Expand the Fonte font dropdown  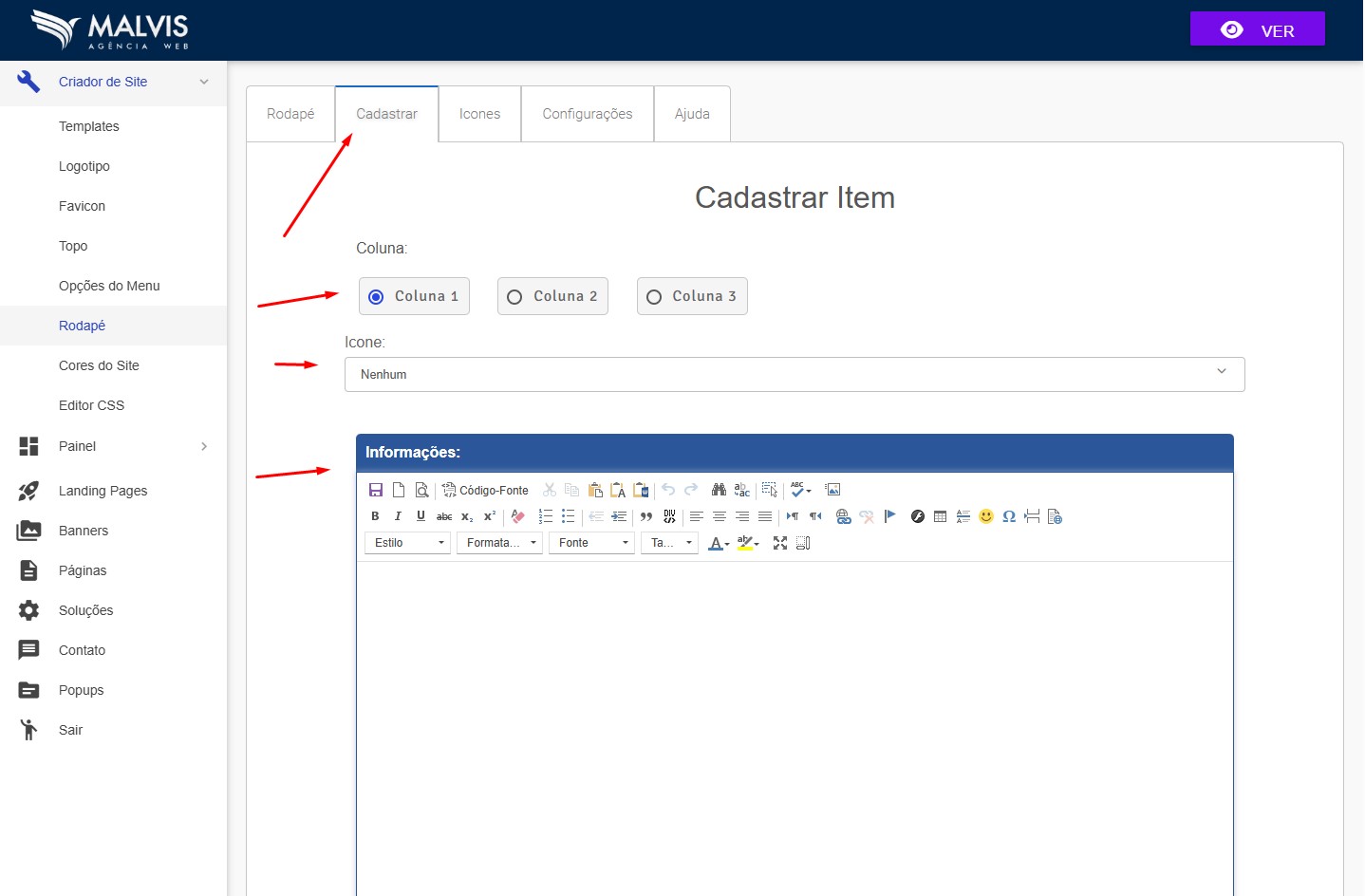[591, 543]
